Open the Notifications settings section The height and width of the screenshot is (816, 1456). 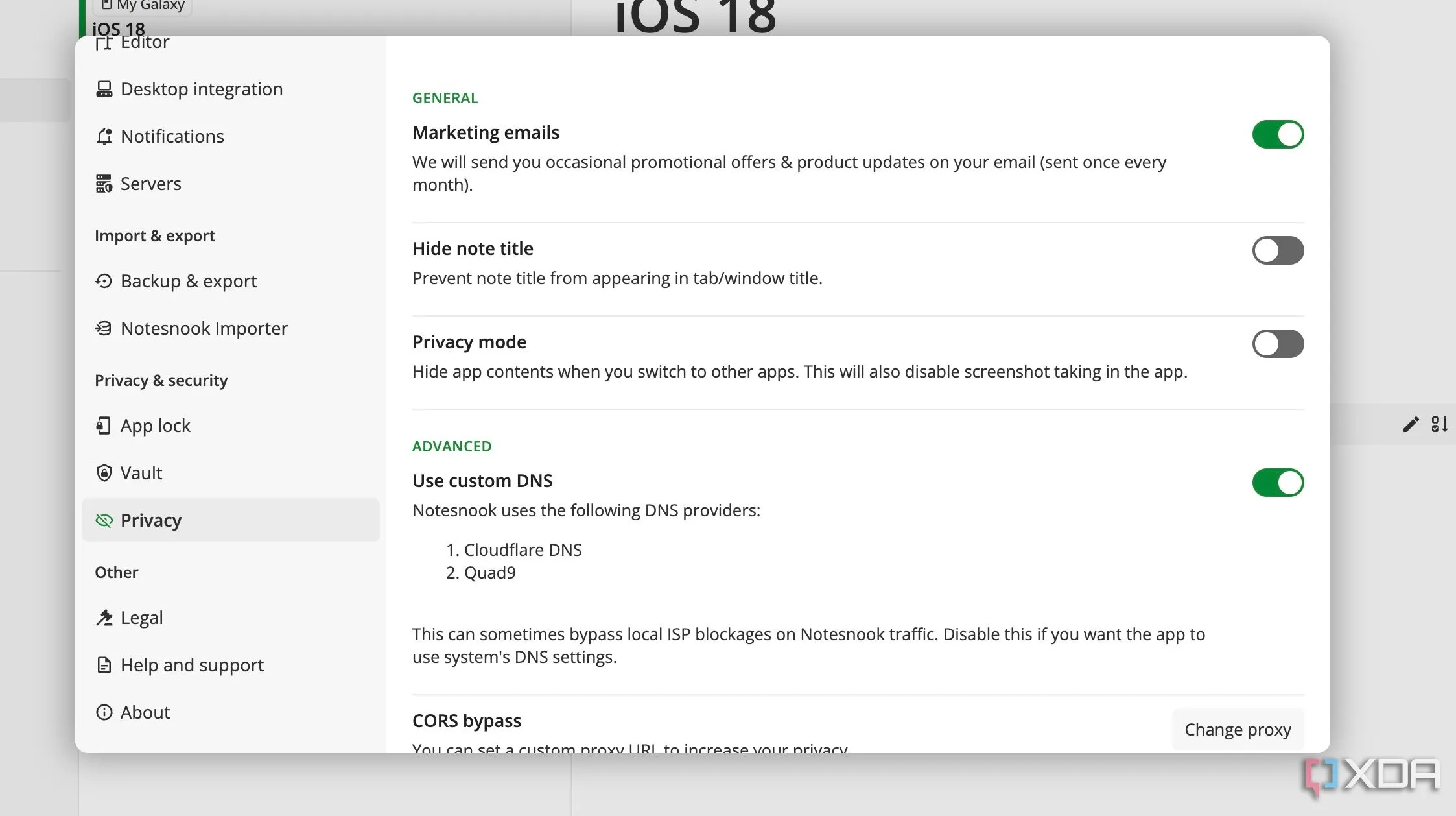231,136
